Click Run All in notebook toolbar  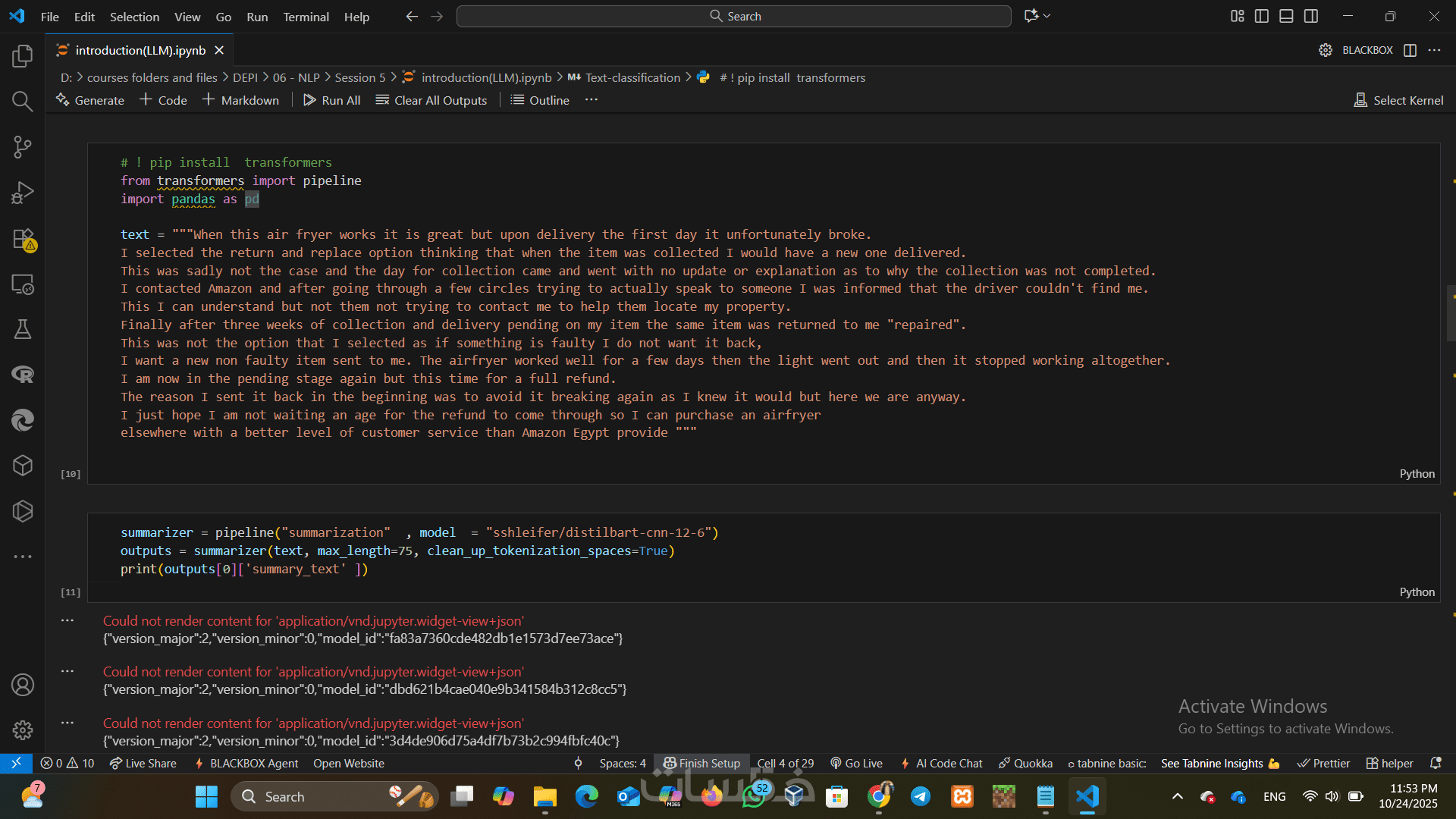(x=331, y=100)
